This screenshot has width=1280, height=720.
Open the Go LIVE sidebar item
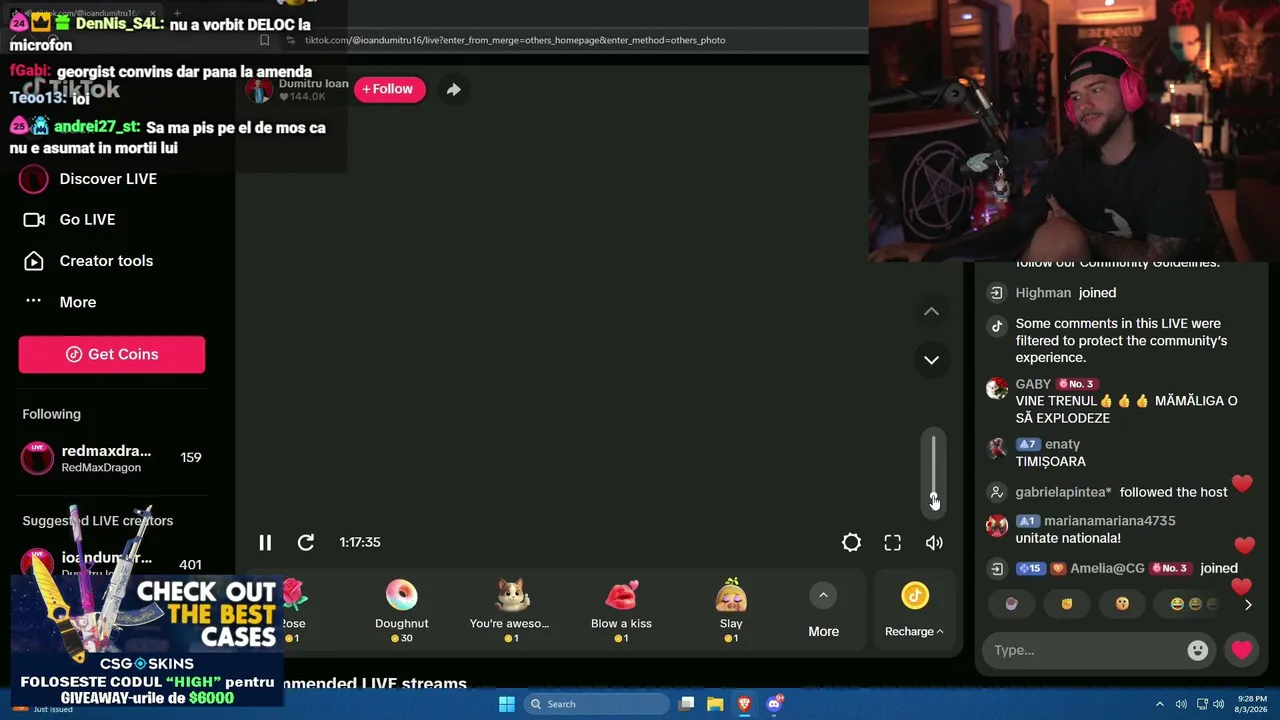[x=69, y=220]
